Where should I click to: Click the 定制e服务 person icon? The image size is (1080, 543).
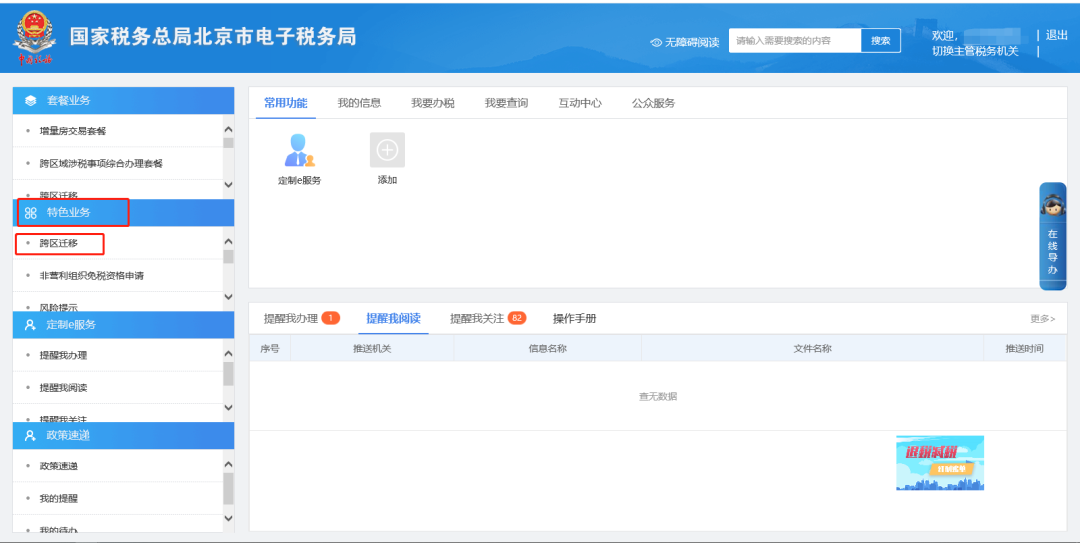coord(299,150)
